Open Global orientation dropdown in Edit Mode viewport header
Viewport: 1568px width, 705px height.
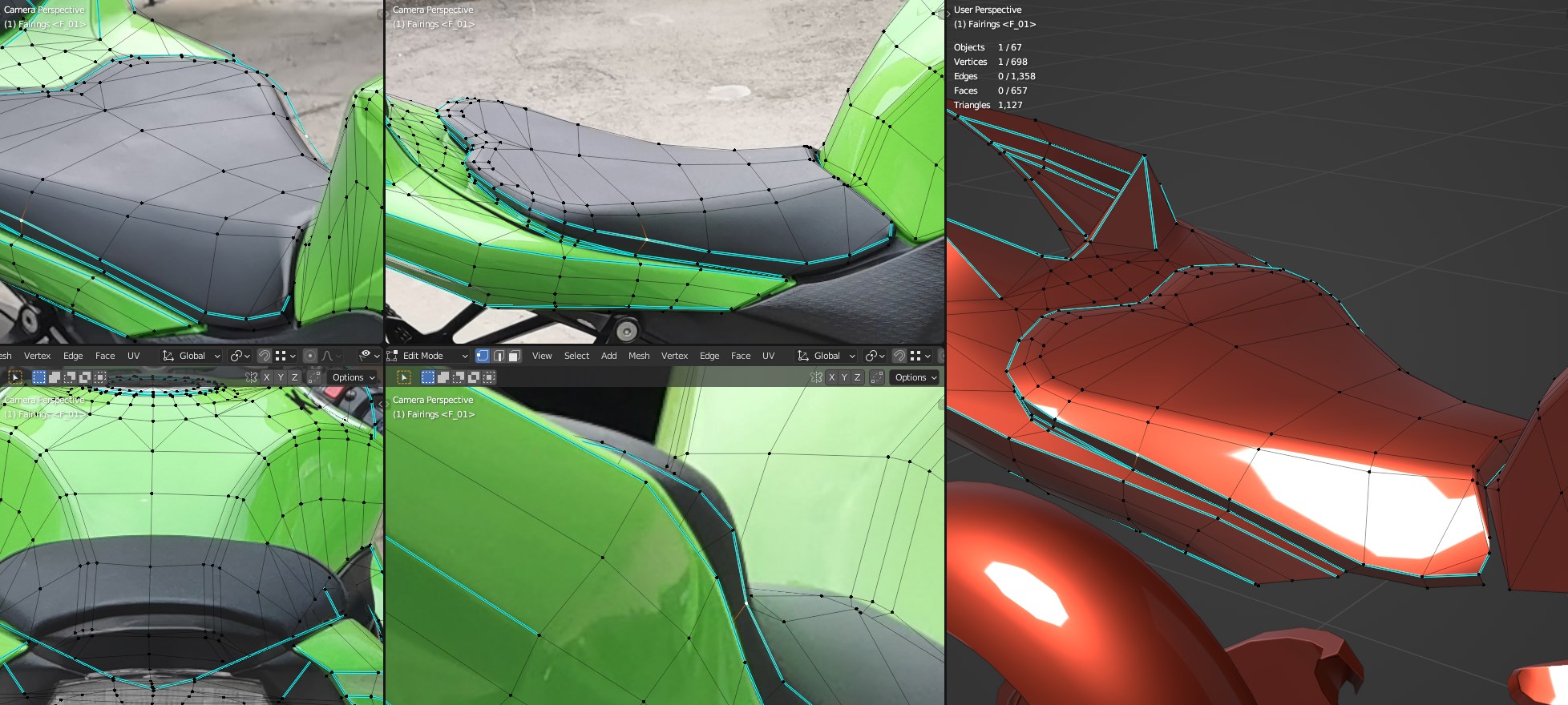pyautogui.click(x=826, y=356)
